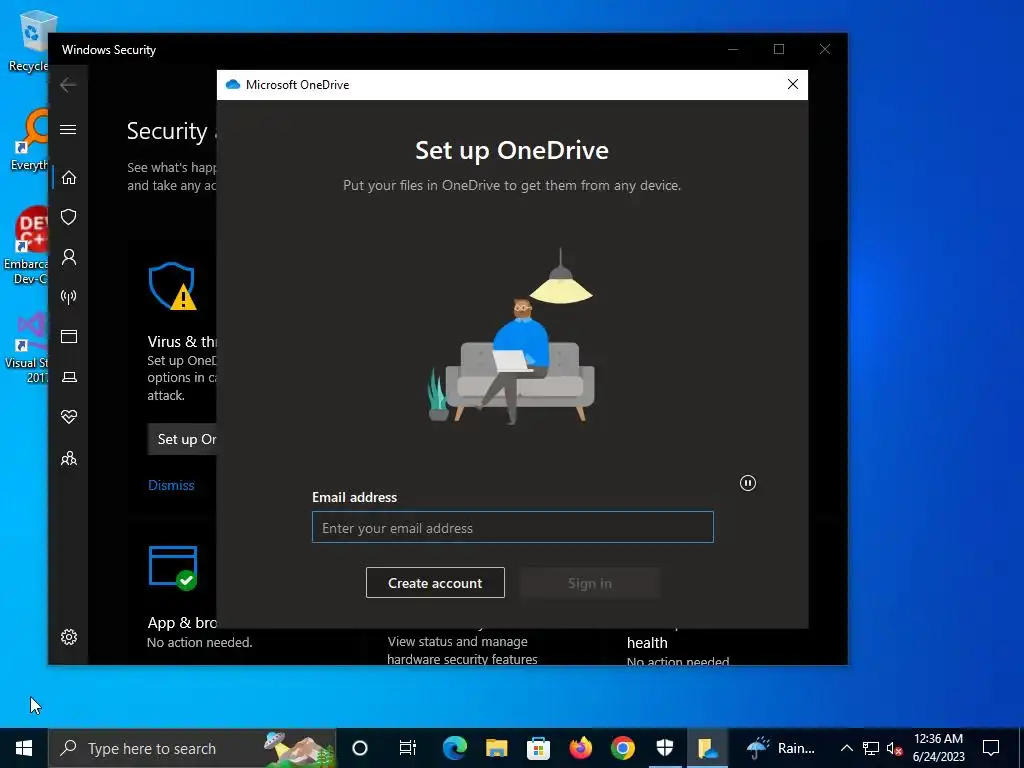The width and height of the screenshot is (1024, 768).
Task: Open the Windows Start menu
Action: click(24, 748)
